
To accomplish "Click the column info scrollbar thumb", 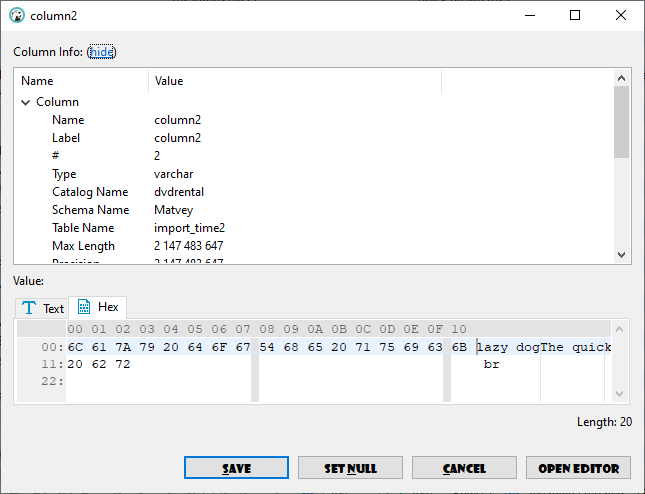I will (622, 122).
